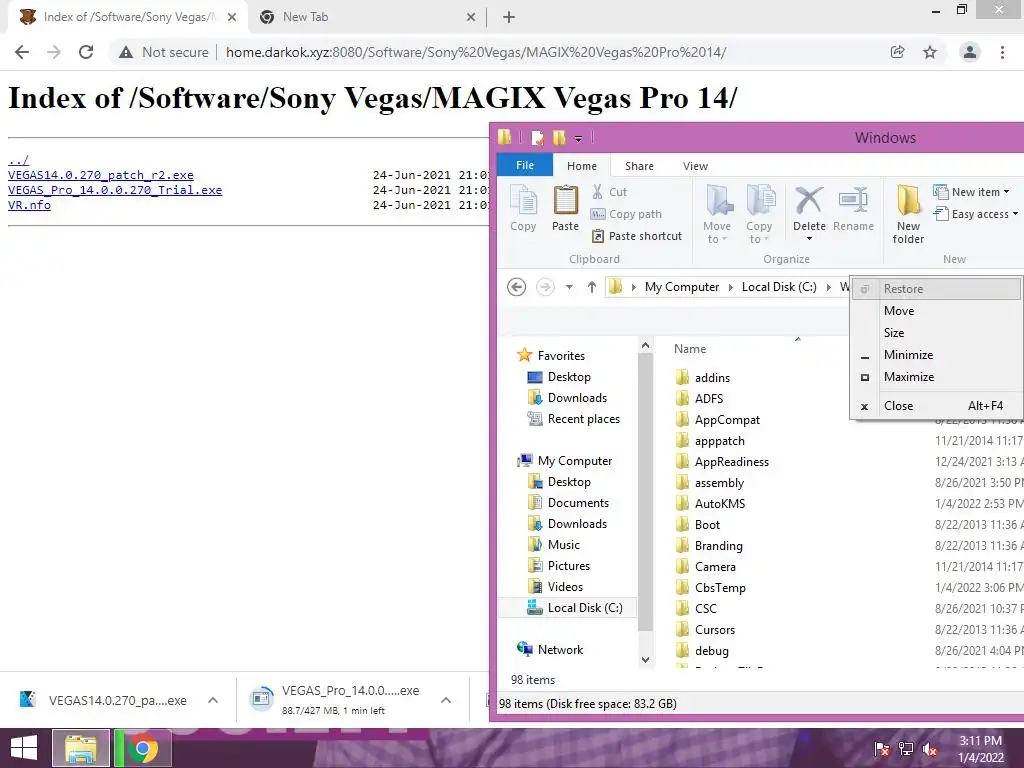Select the addins folder

coord(712,377)
